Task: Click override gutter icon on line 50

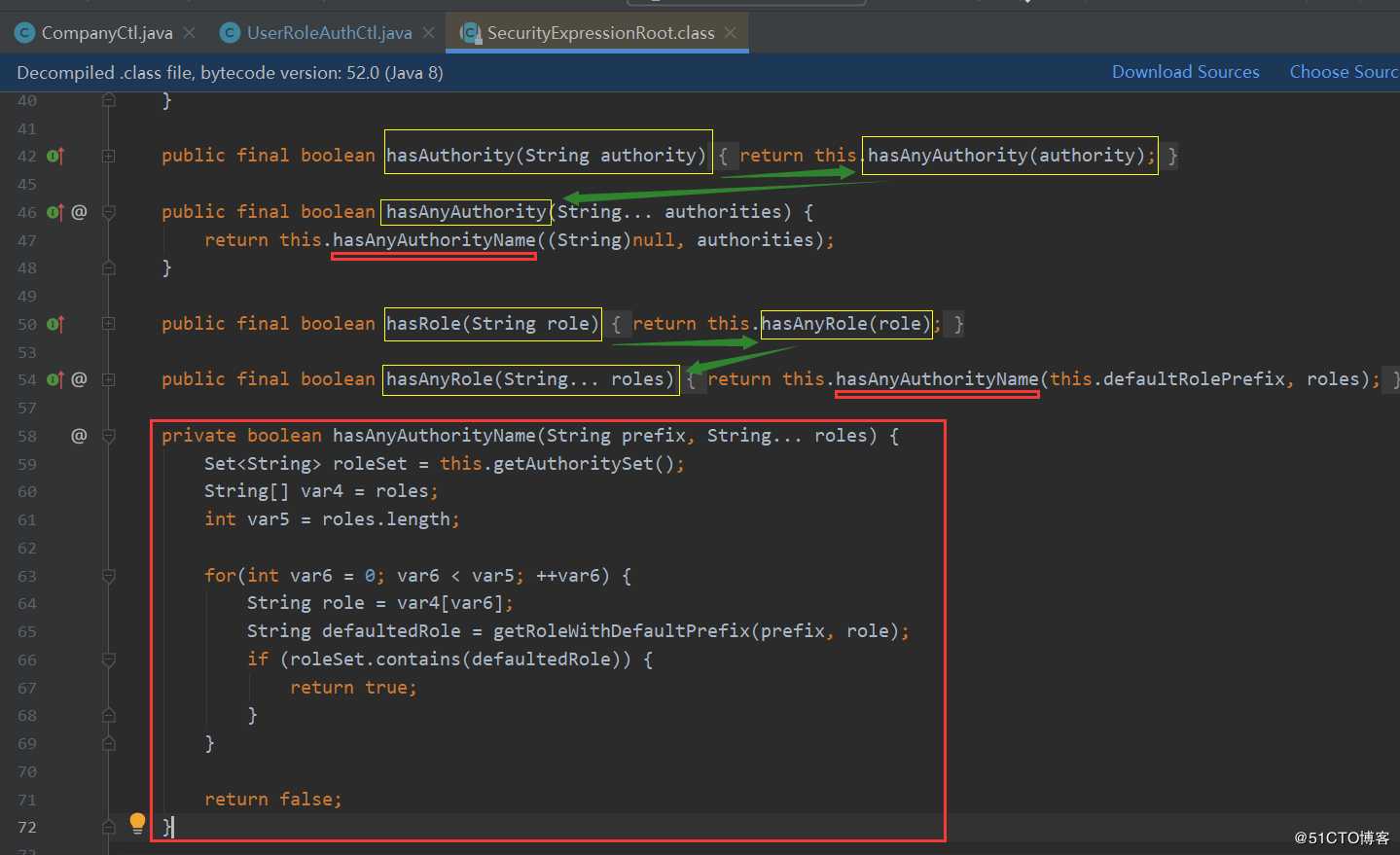Action: pos(55,324)
